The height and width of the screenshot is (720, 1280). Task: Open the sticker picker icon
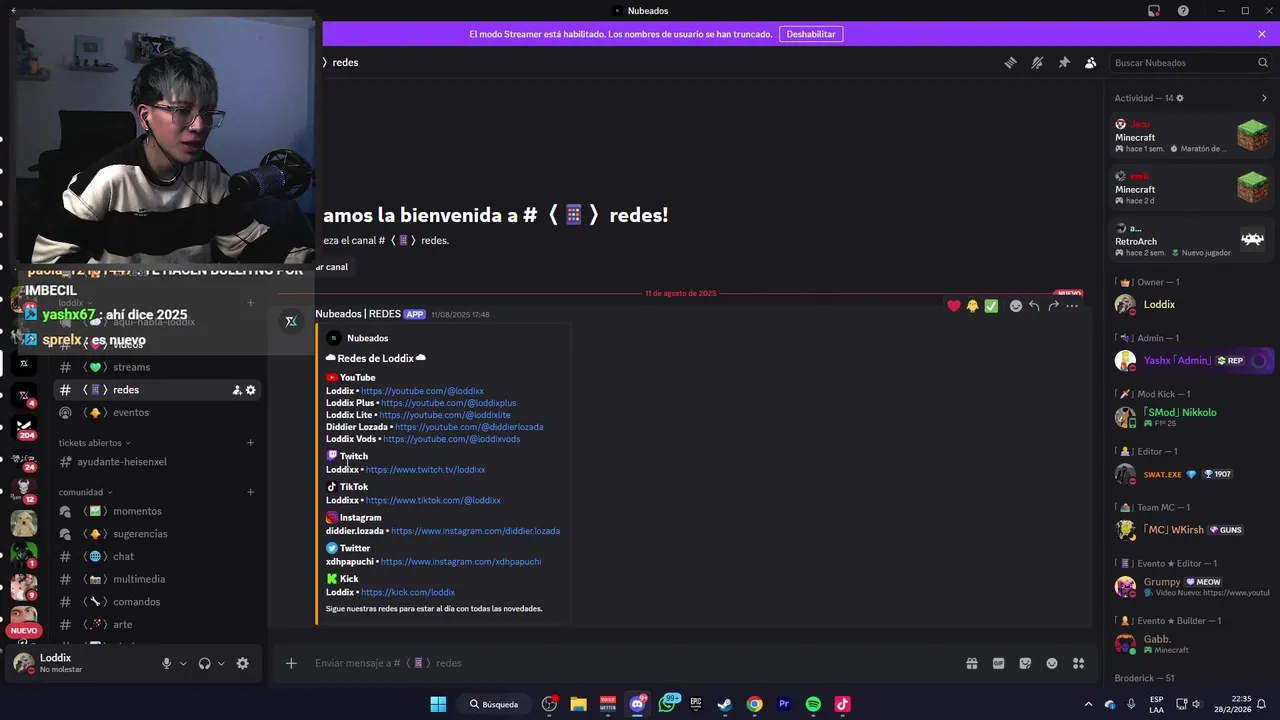click(1025, 663)
